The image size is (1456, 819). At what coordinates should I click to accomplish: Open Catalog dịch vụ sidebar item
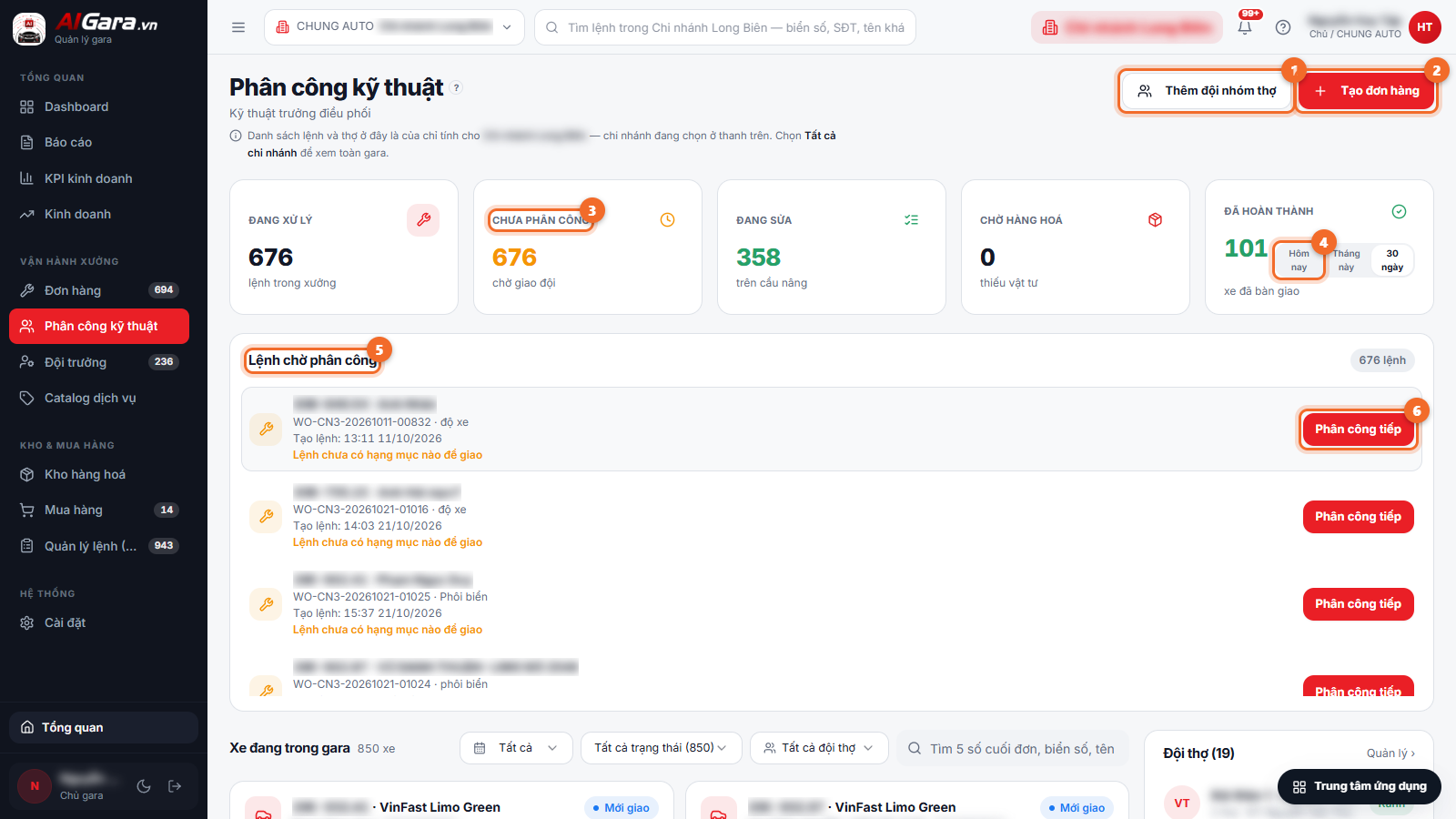(x=99, y=398)
